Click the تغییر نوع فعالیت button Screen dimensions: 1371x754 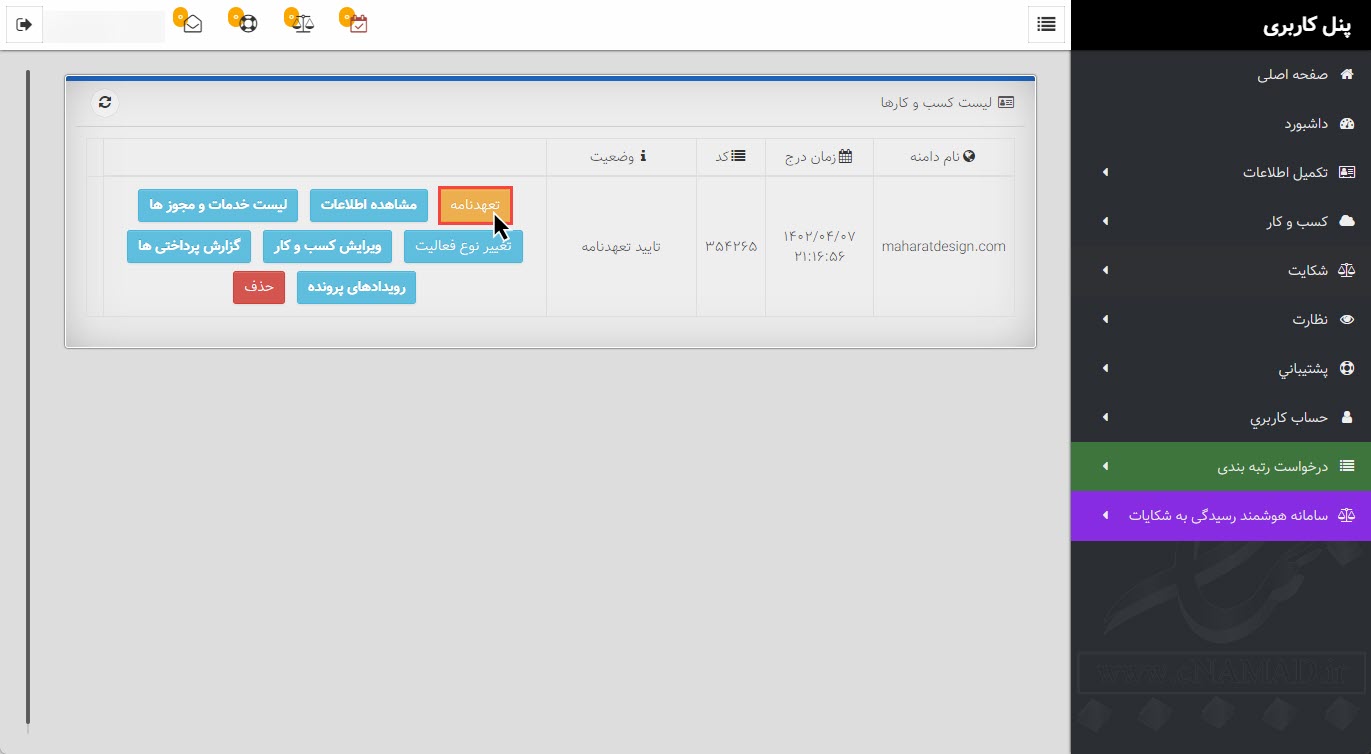tap(463, 246)
